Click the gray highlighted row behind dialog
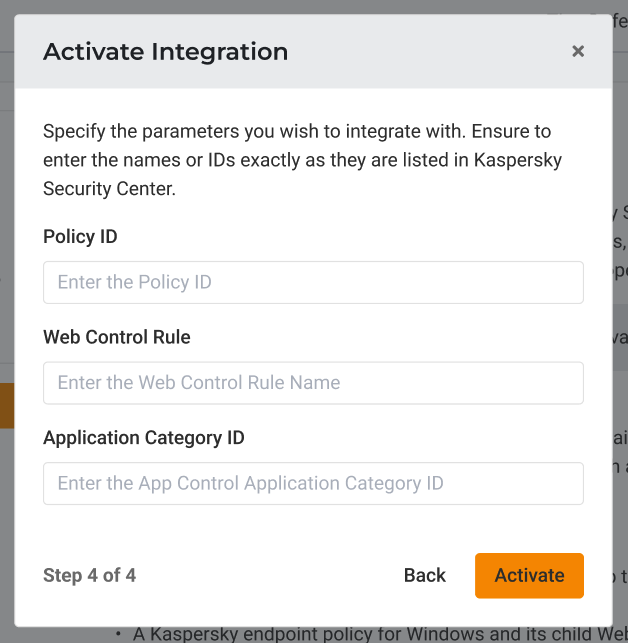The image size is (628, 643). pos(620,338)
